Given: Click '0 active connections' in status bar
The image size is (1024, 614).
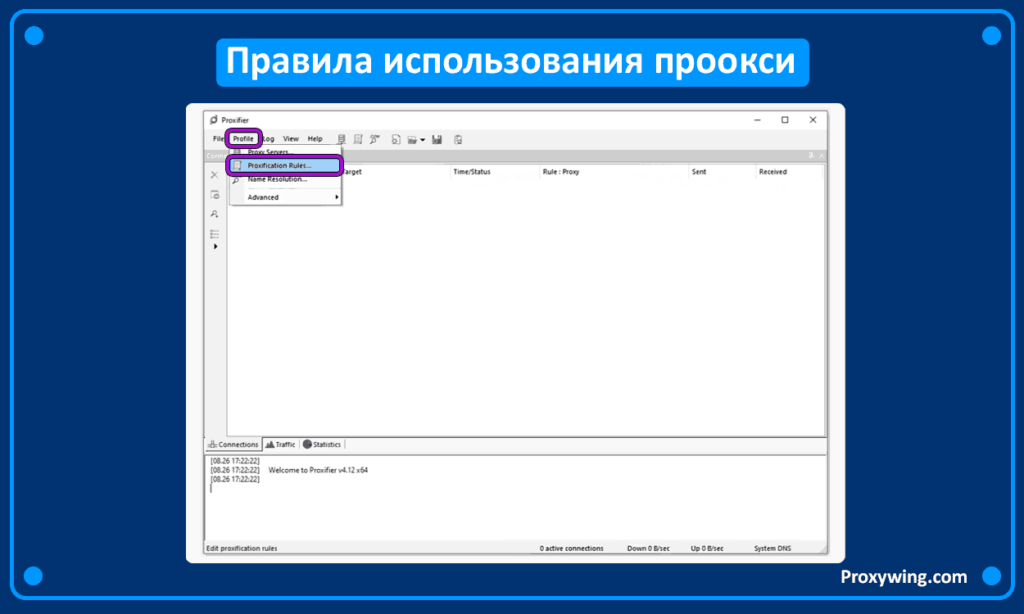Looking at the screenshot, I should (571, 549).
